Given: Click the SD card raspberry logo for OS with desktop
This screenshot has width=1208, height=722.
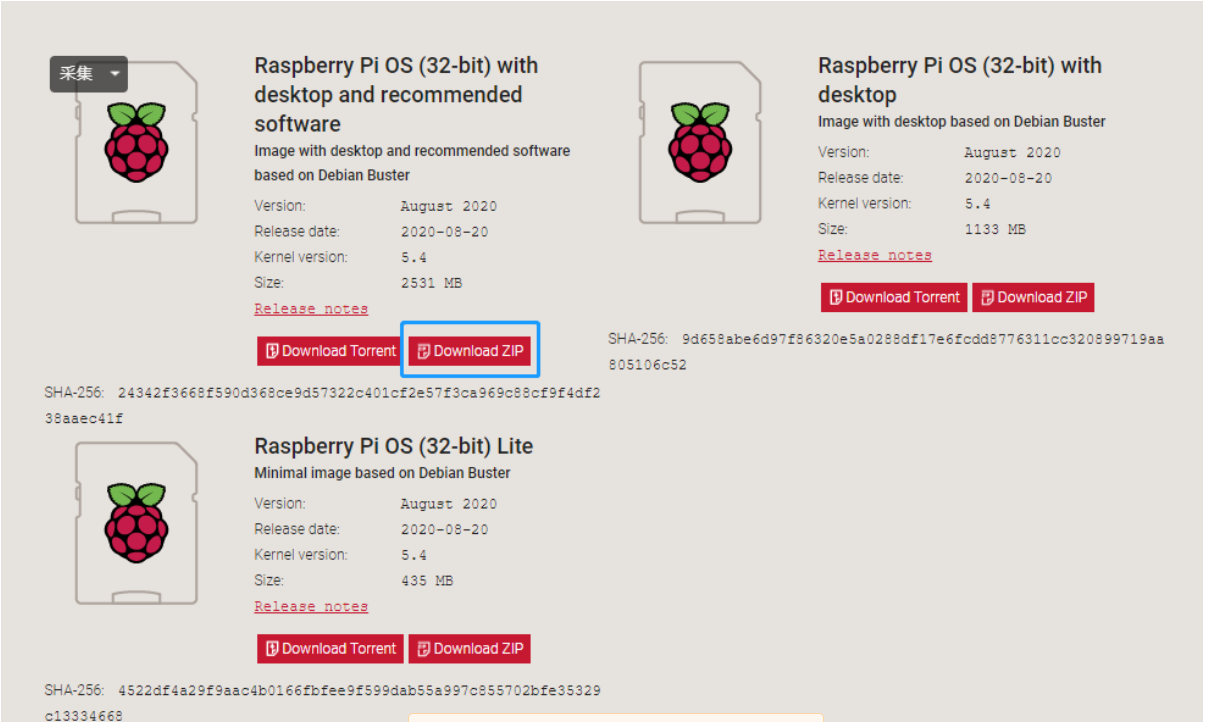Looking at the screenshot, I should point(700,141).
